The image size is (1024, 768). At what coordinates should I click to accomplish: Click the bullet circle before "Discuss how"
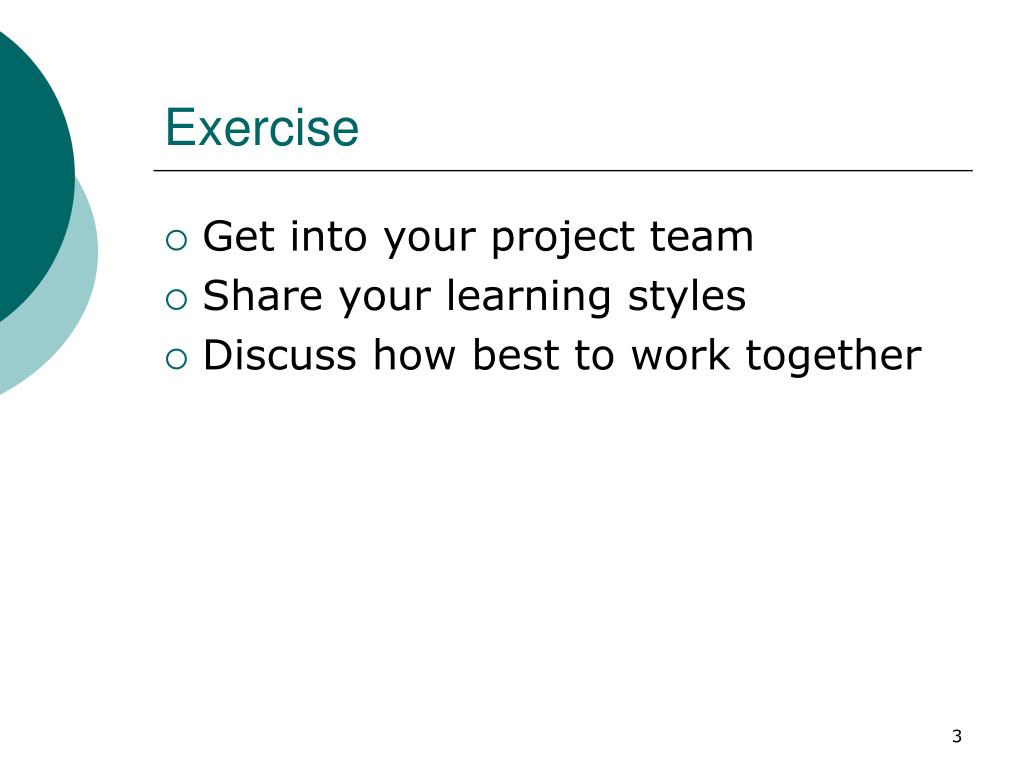tap(176, 359)
